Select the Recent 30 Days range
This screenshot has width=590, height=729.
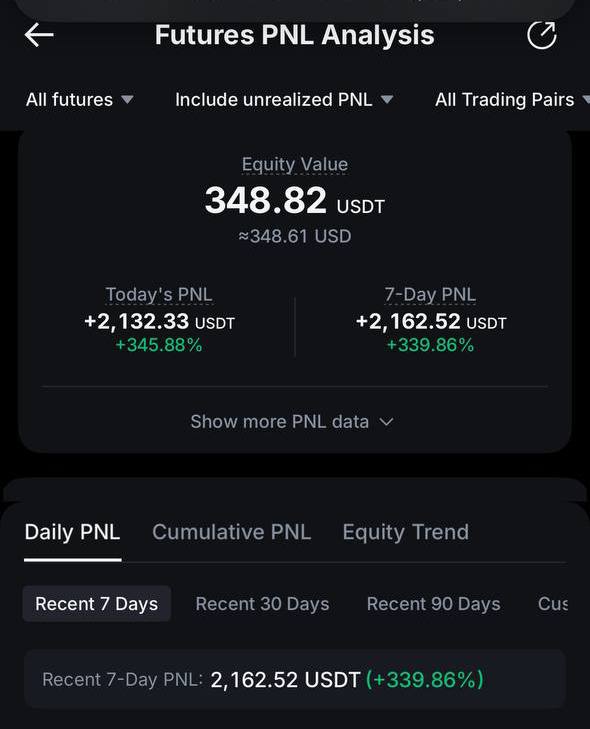tap(262, 604)
